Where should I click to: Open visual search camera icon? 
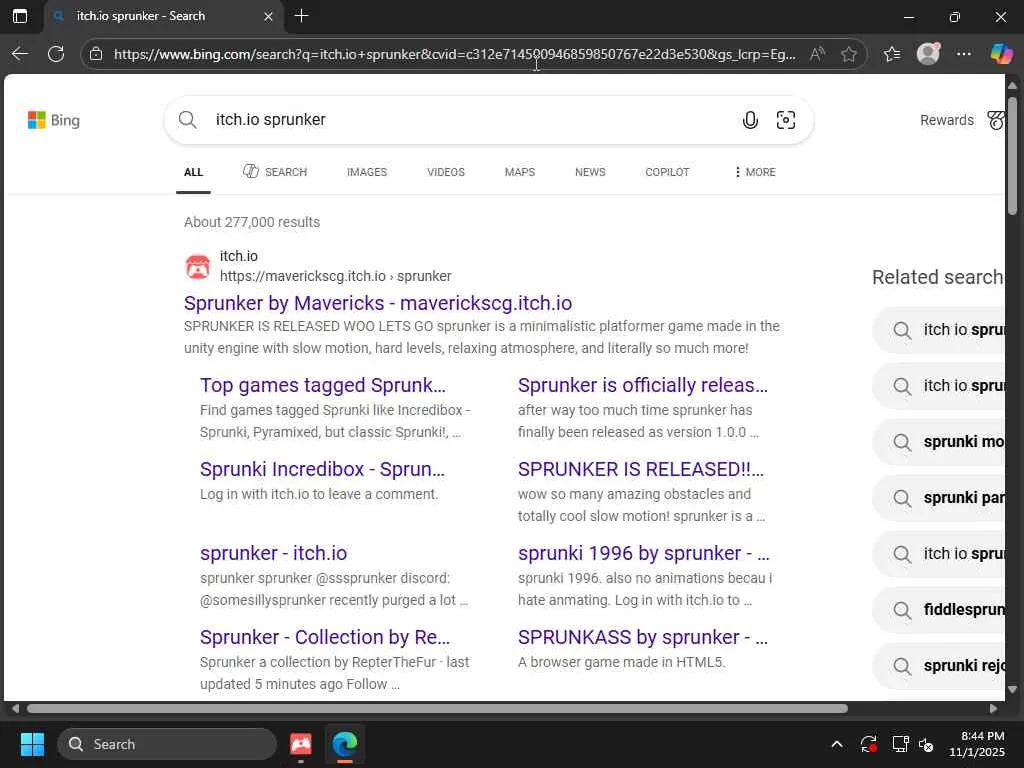point(786,120)
